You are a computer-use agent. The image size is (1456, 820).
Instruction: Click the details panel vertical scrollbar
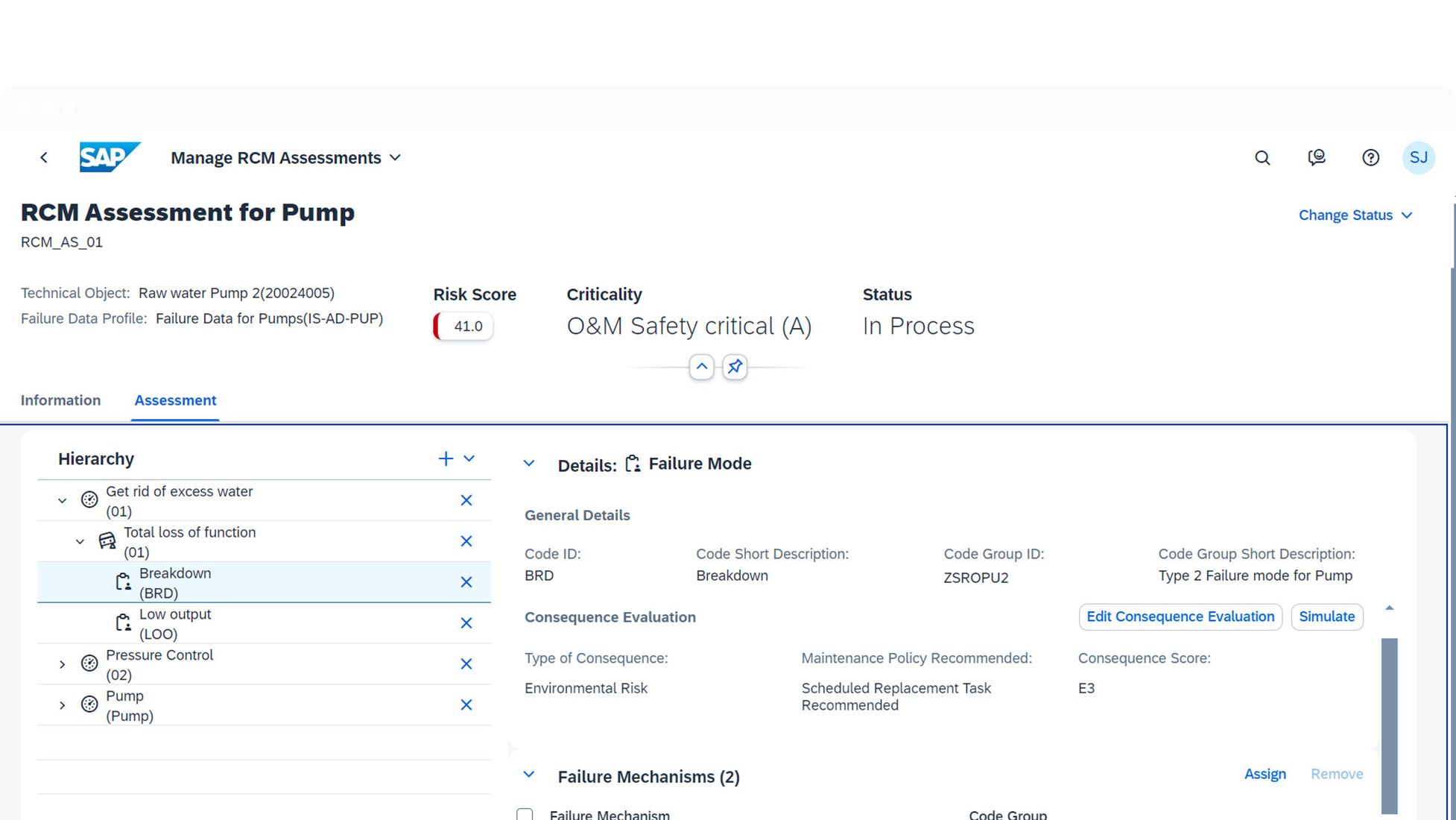[x=1389, y=723]
